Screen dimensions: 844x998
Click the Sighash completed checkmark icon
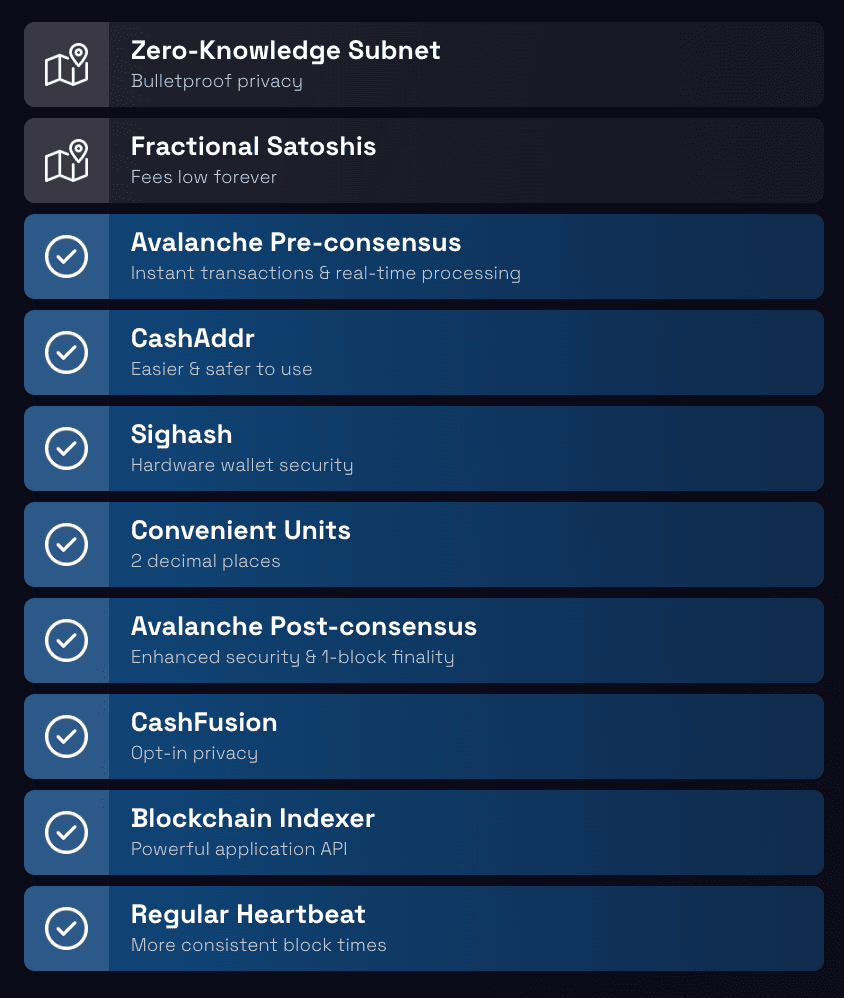pyautogui.click(x=67, y=449)
